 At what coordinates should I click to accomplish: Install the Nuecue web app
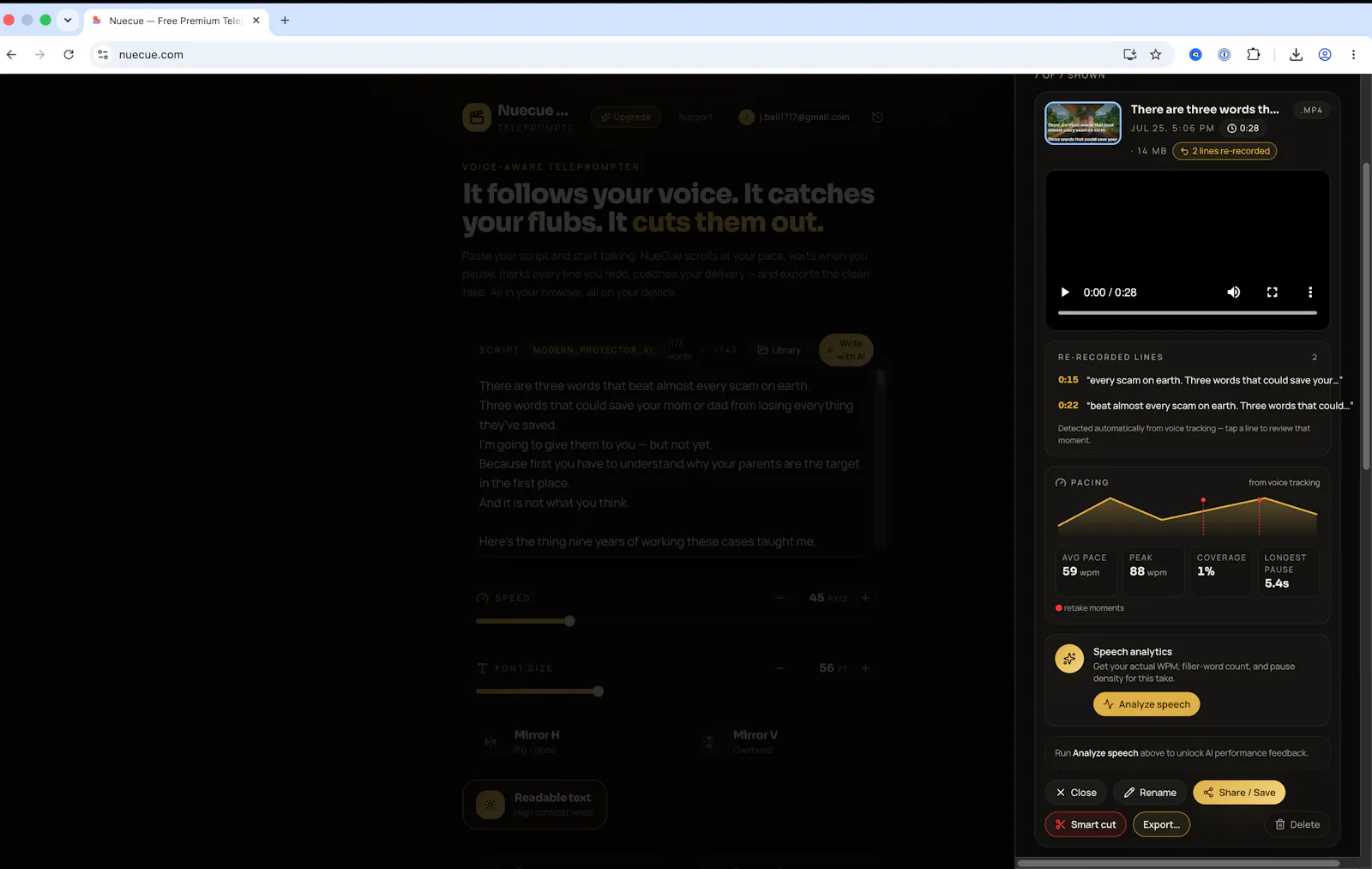pyautogui.click(x=1130, y=54)
